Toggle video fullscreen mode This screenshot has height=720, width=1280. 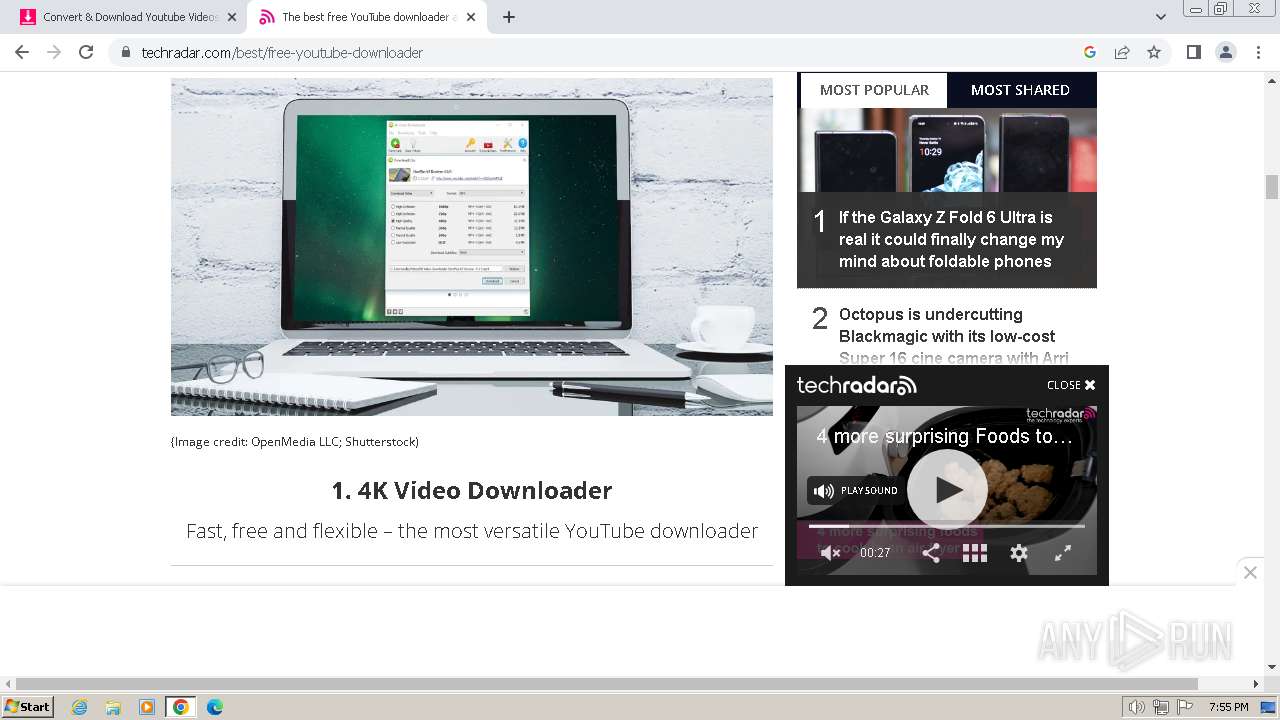[1064, 553]
